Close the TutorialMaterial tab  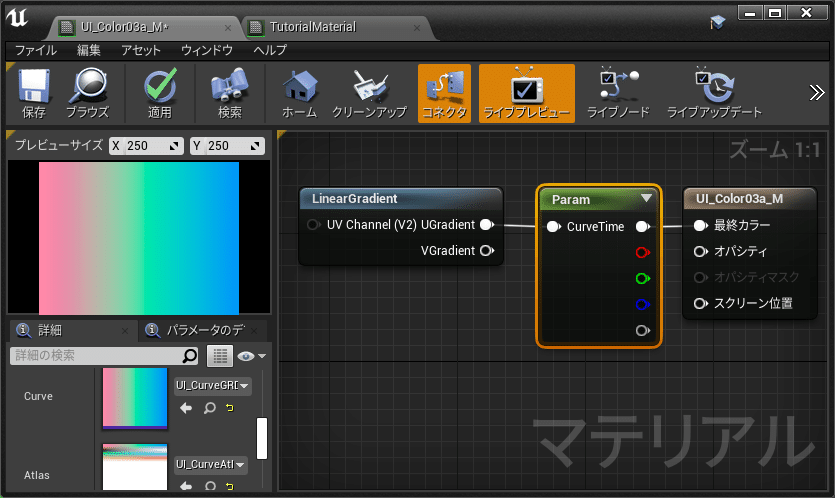417,28
